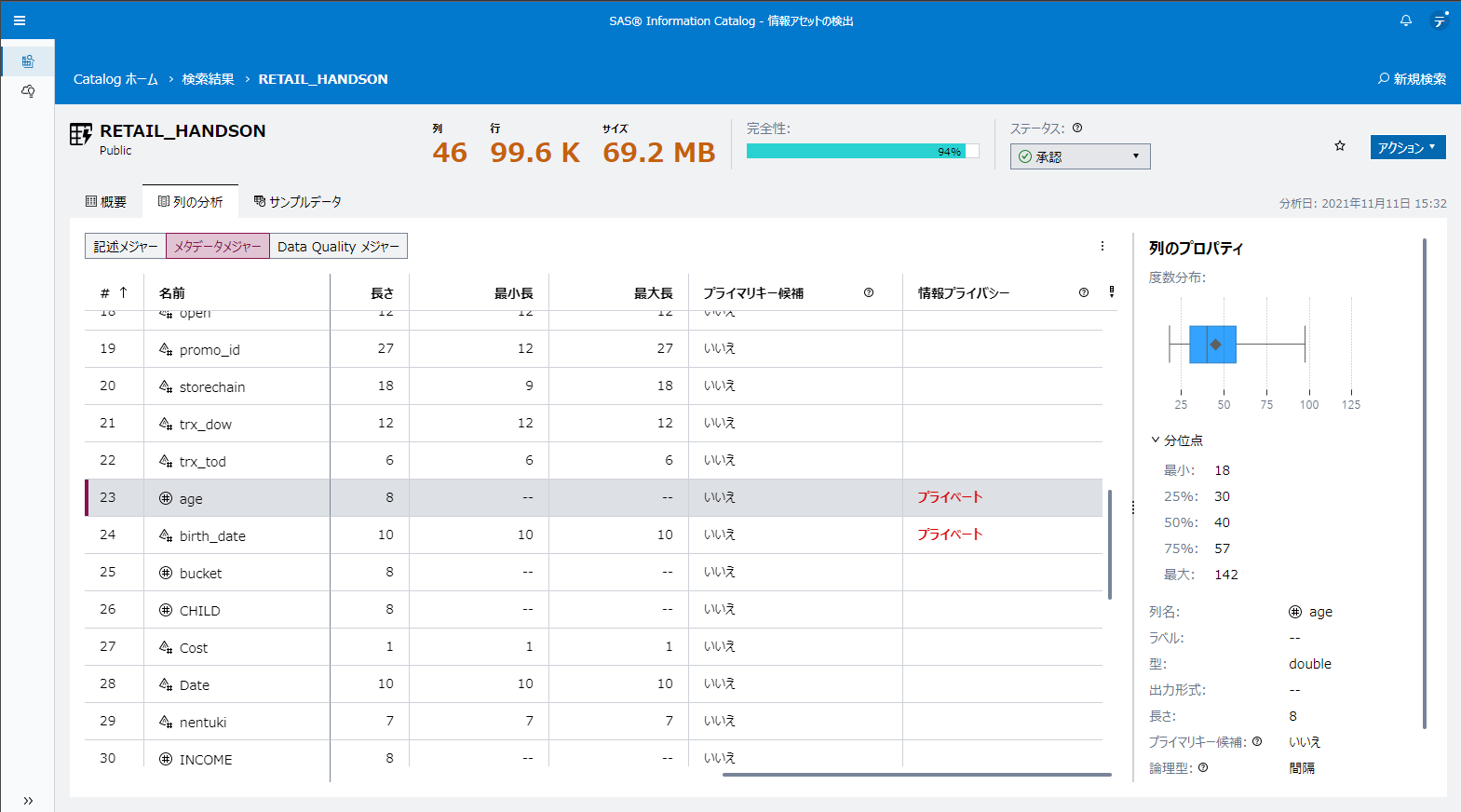Select the agents sidebar icon
The height and width of the screenshot is (812, 1461).
pos(28,91)
